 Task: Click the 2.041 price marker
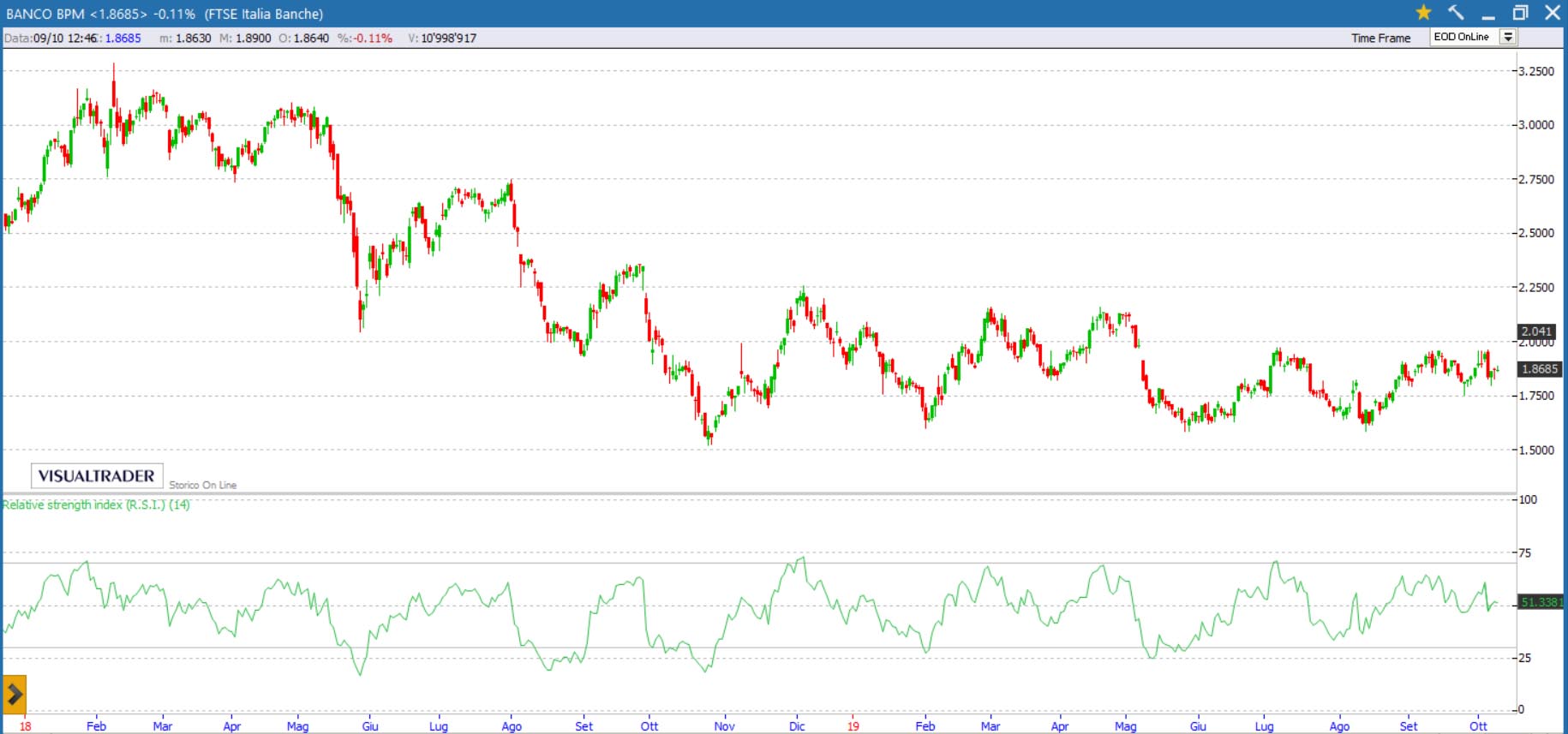(x=1536, y=331)
